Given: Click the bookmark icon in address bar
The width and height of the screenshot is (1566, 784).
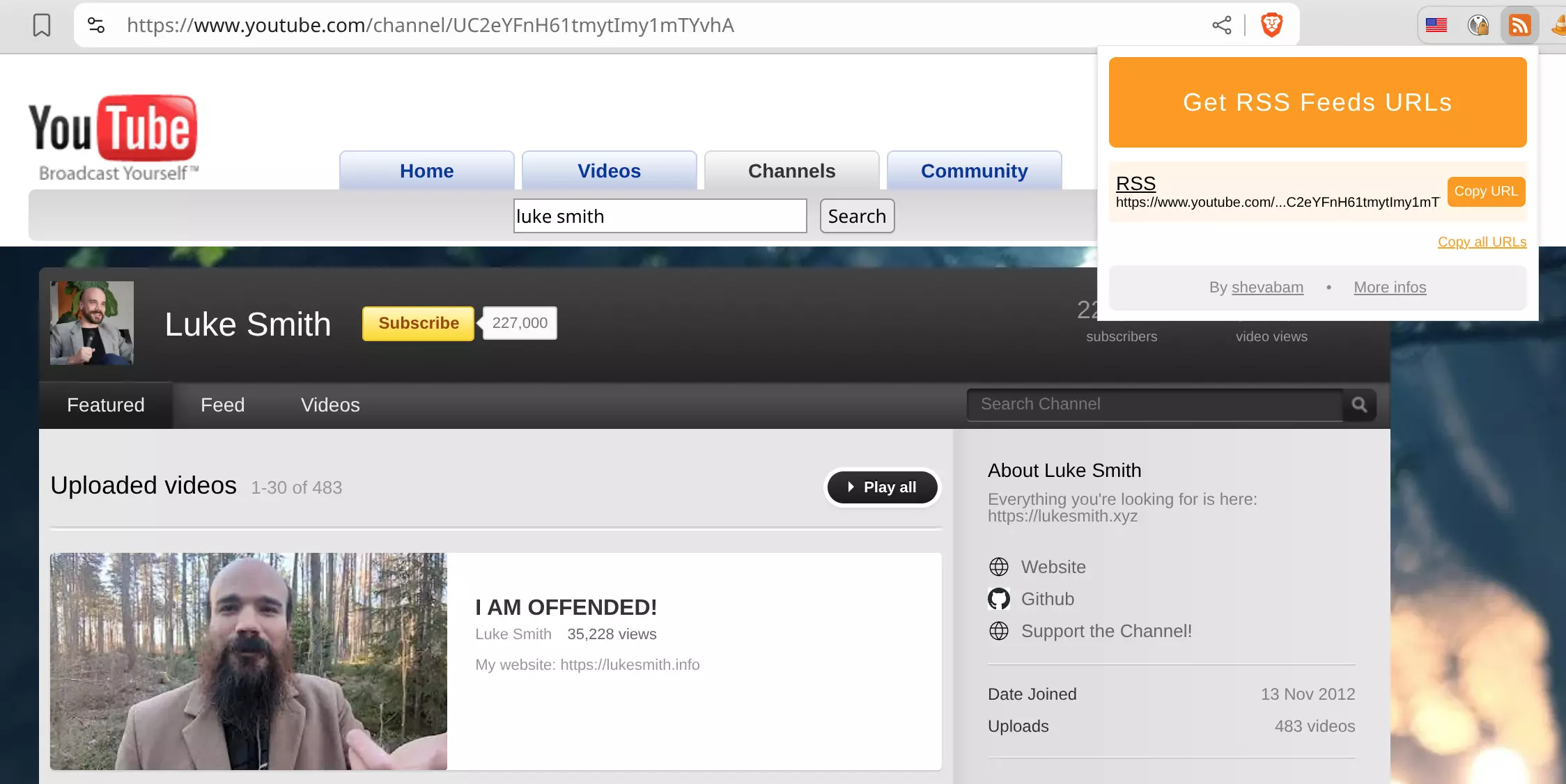Looking at the screenshot, I should 42,26.
